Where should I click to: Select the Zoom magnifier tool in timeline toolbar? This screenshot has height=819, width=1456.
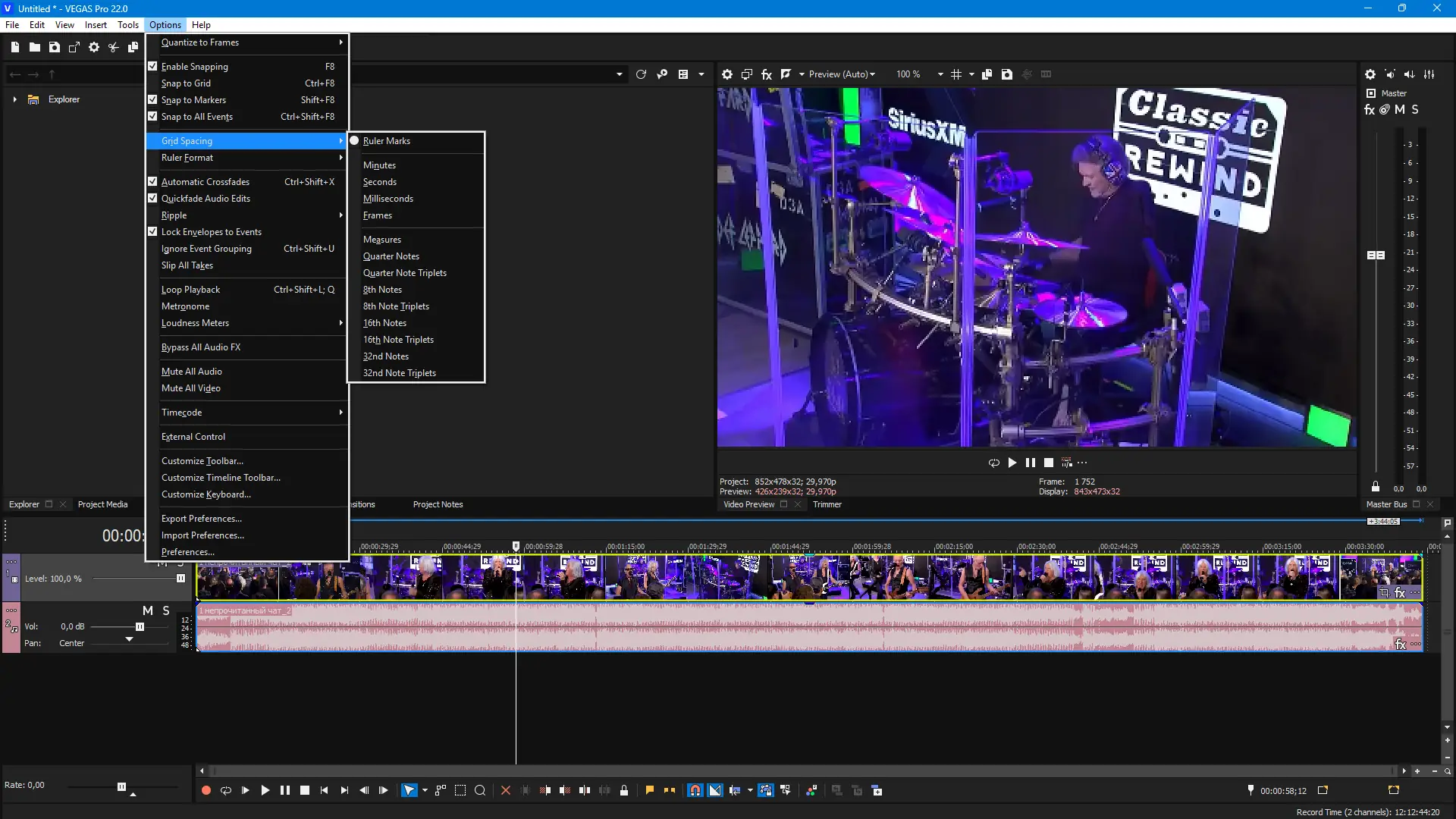(x=480, y=790)
